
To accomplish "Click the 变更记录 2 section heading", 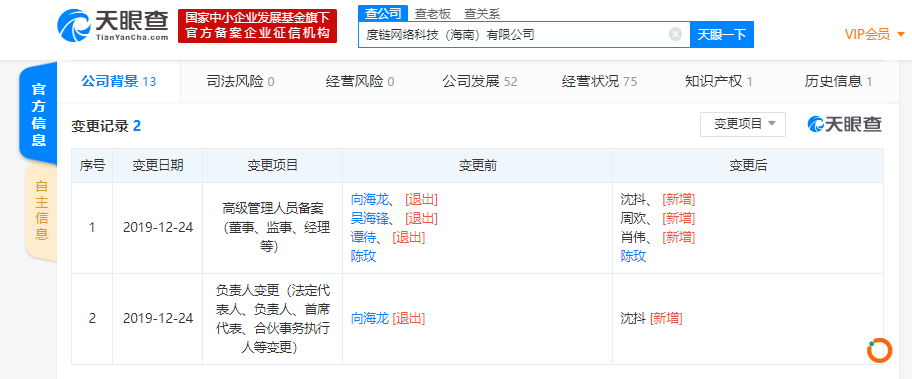I will click(106, 126).
